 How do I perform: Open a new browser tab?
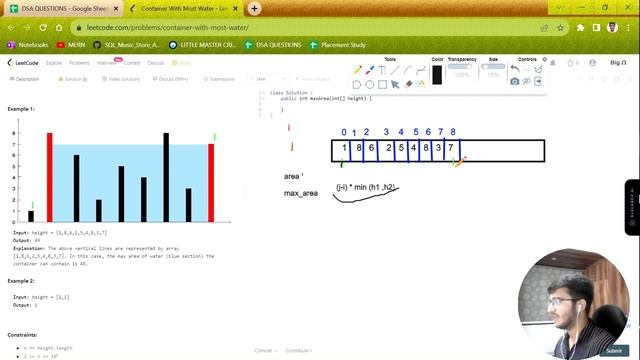[254, 8]
